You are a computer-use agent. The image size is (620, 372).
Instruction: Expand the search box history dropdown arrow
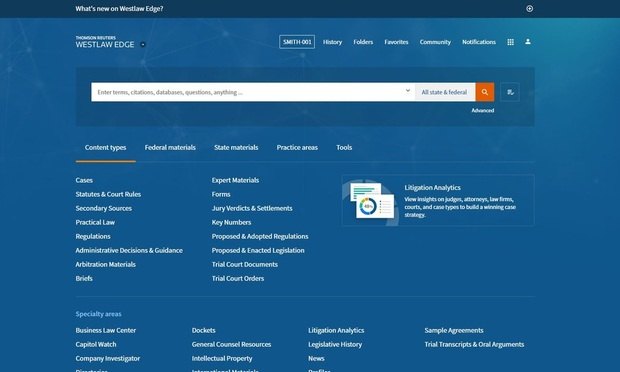(408, 91)
